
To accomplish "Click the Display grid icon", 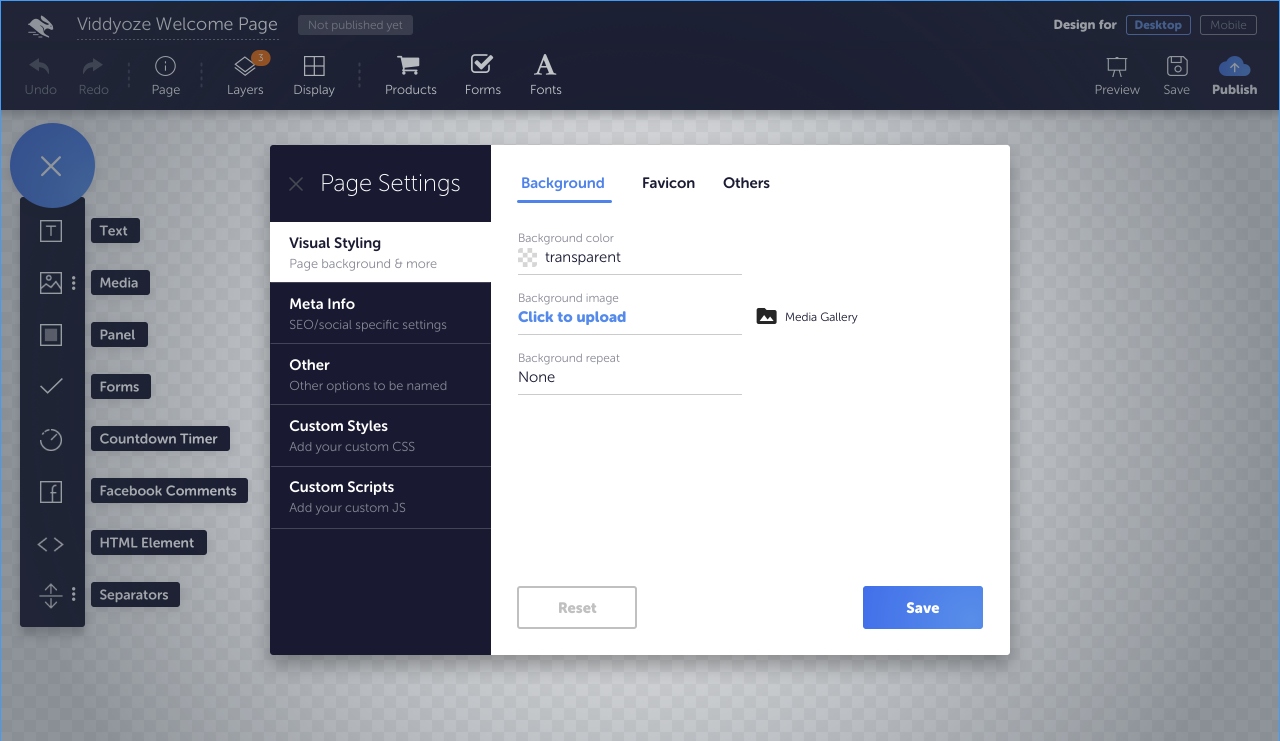I will tap(314, 67).
